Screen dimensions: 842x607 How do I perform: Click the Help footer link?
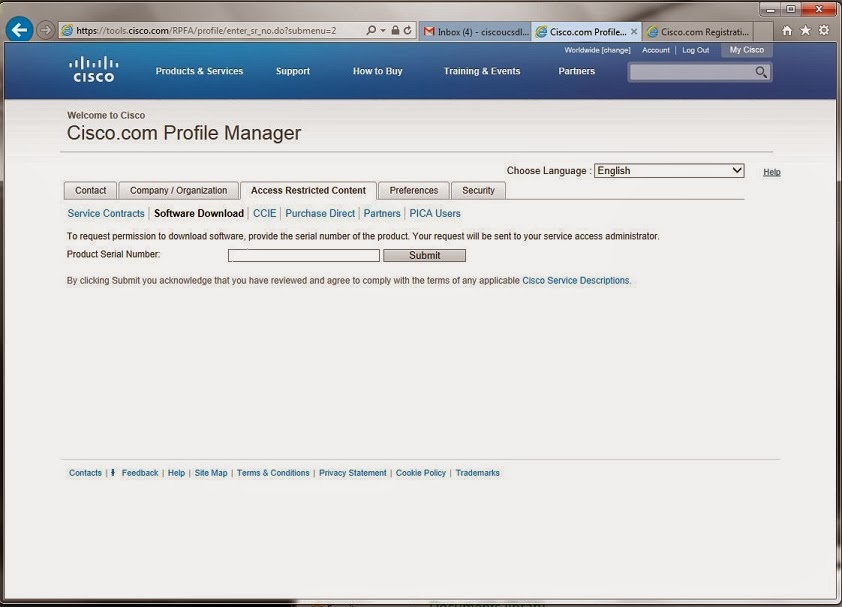point(176,473)
